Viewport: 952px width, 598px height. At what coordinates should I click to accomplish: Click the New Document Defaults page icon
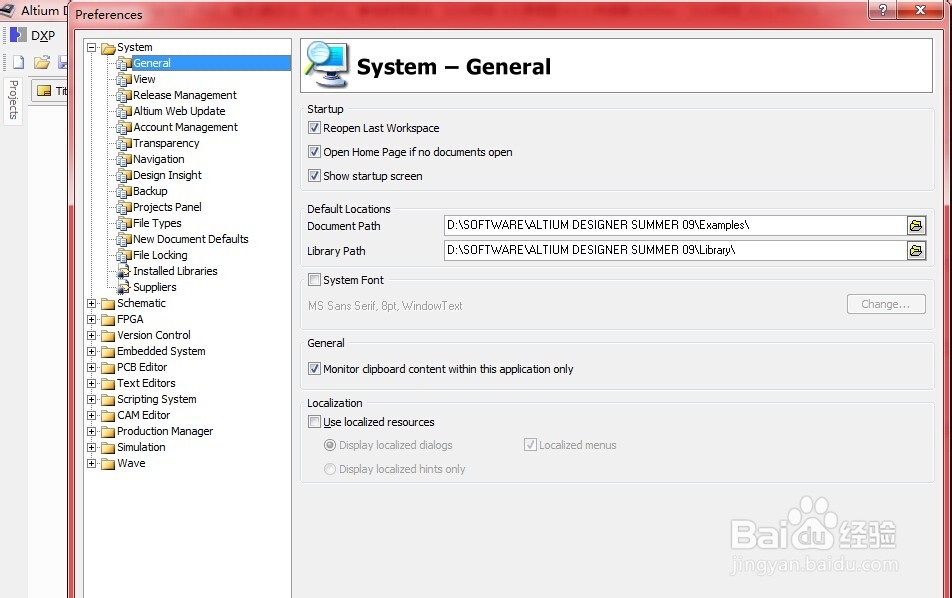pos(124,239)
